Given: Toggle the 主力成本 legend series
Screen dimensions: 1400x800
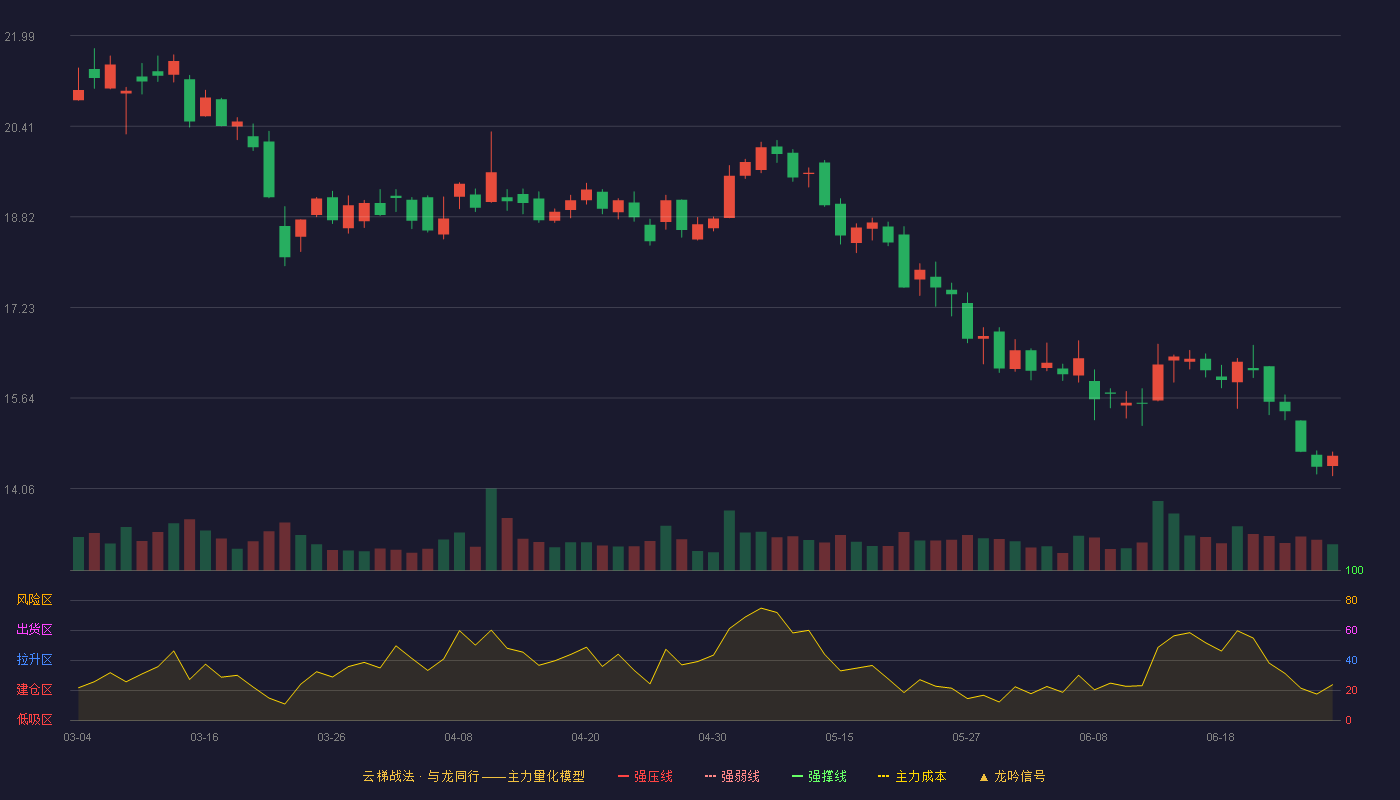Looking at the screenshot, I should 912,776.
